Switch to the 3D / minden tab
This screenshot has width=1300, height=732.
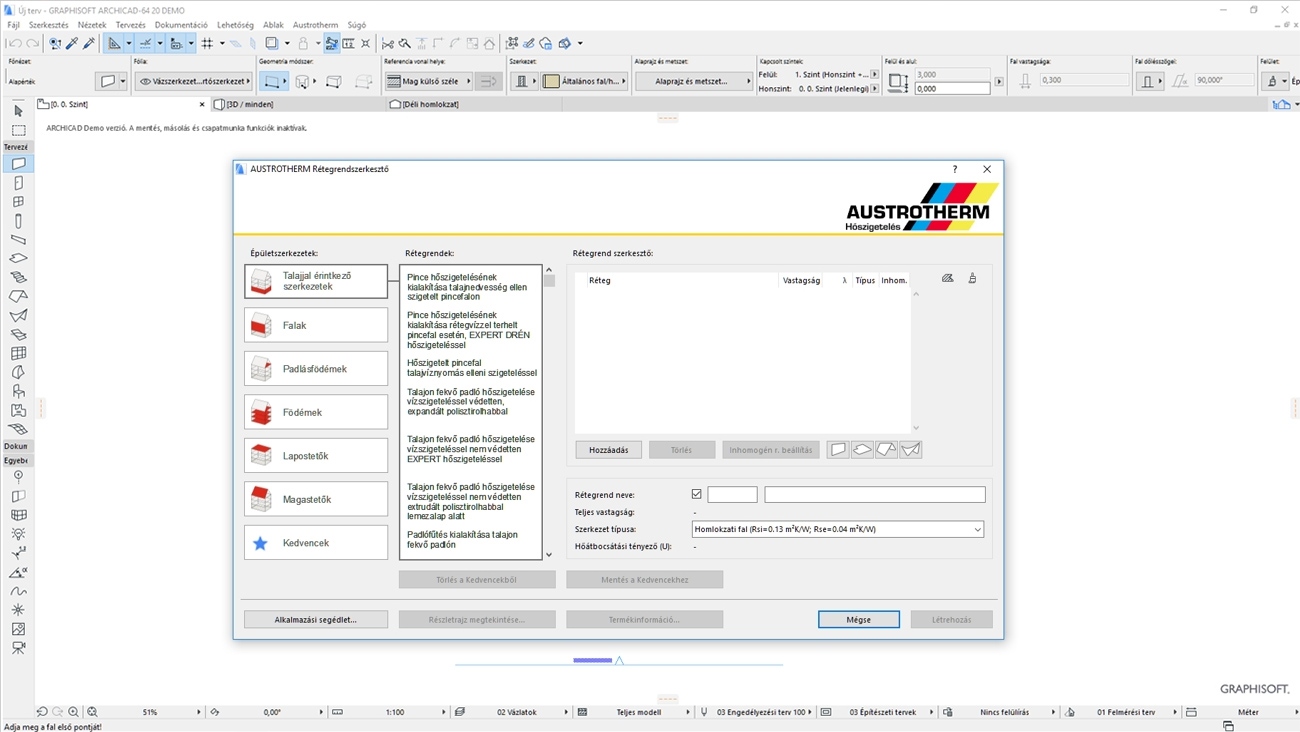click(250, 104)
